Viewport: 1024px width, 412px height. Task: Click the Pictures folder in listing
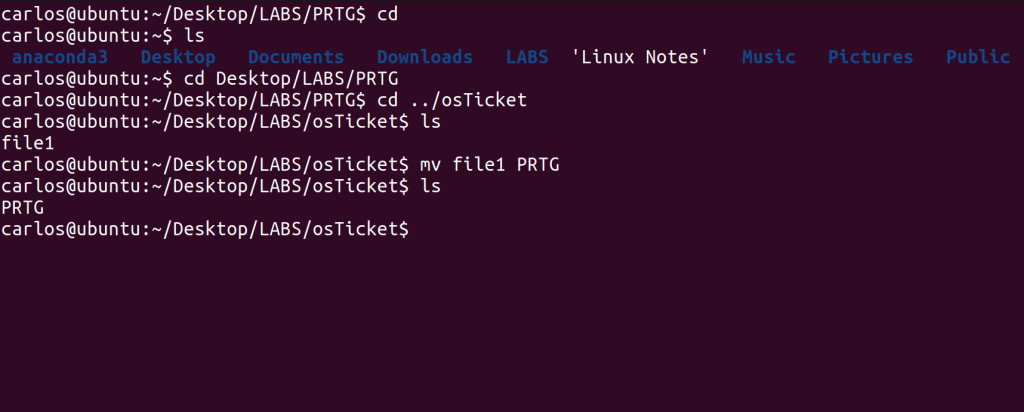[x=870, y=57]
